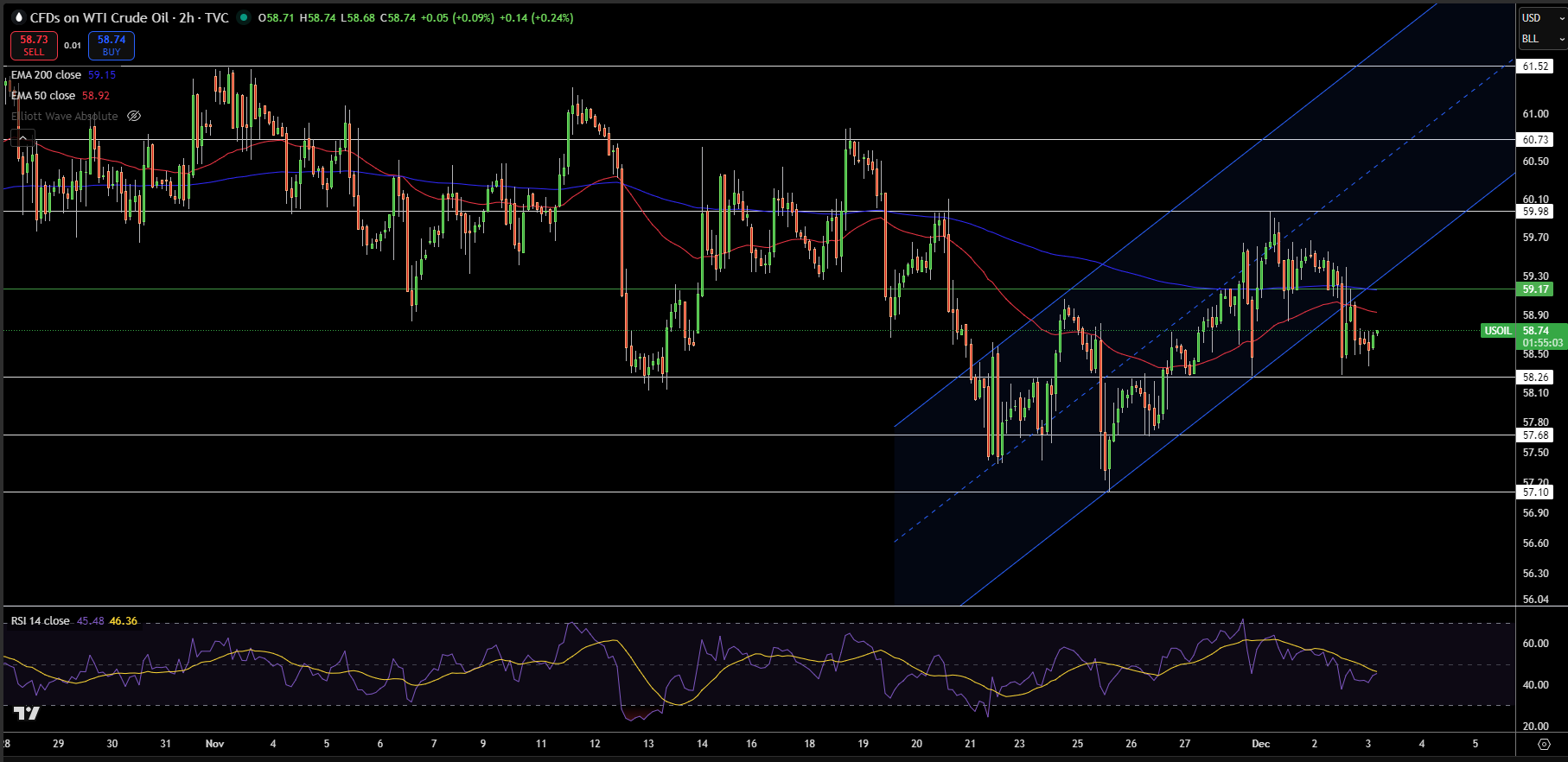Click the EMA 50 value 58.92
This screenshot has height=762, width=1568.
point(96,96)
